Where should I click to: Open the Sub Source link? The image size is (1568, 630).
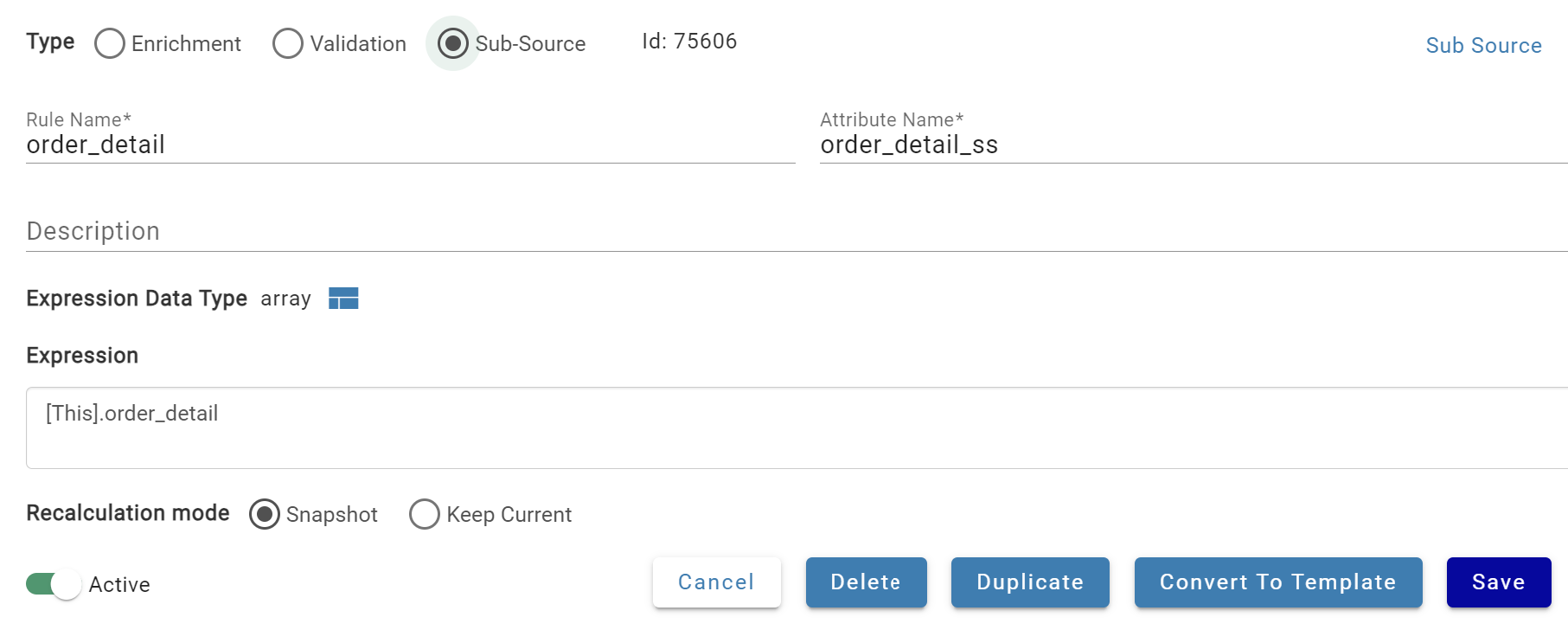(1483, 45)
